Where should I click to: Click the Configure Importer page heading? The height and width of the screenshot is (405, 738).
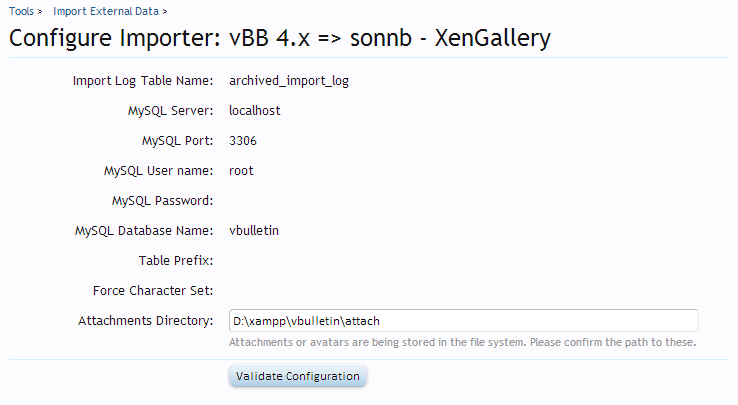[279, 39]
